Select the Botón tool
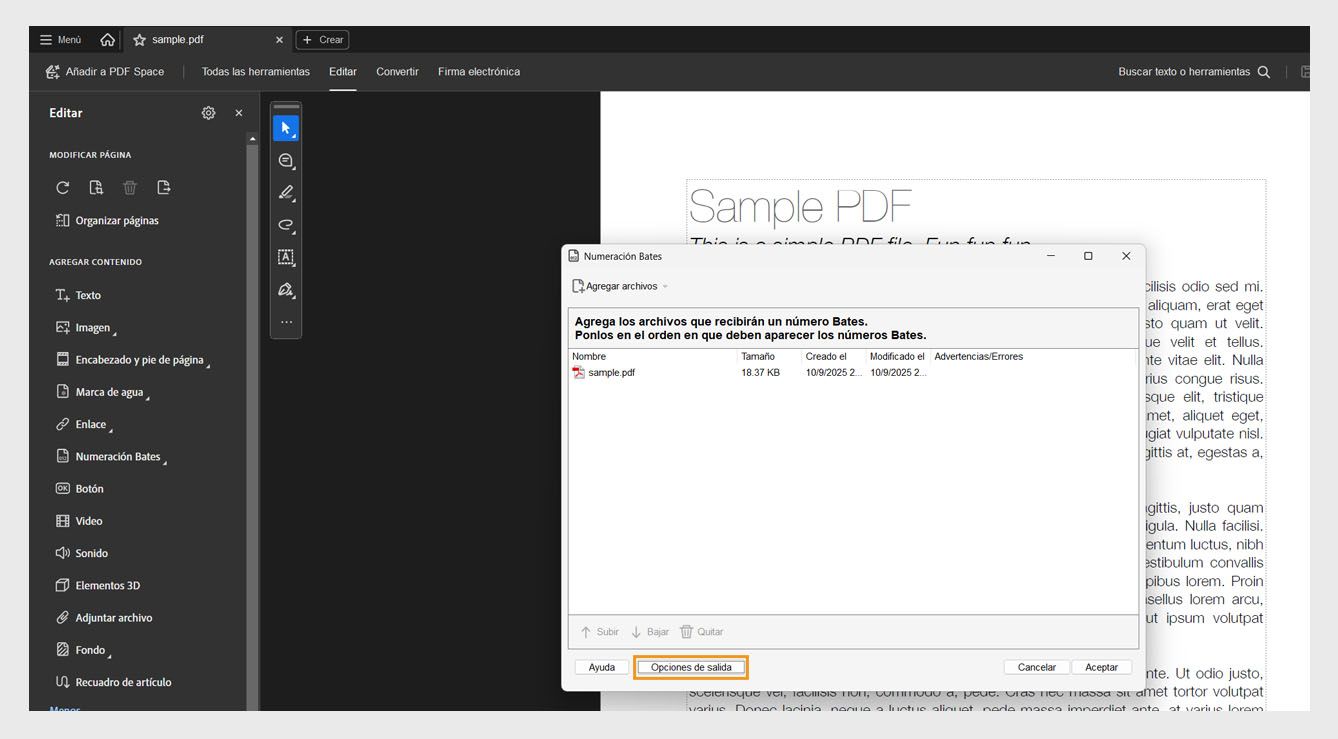 [79, 489]
